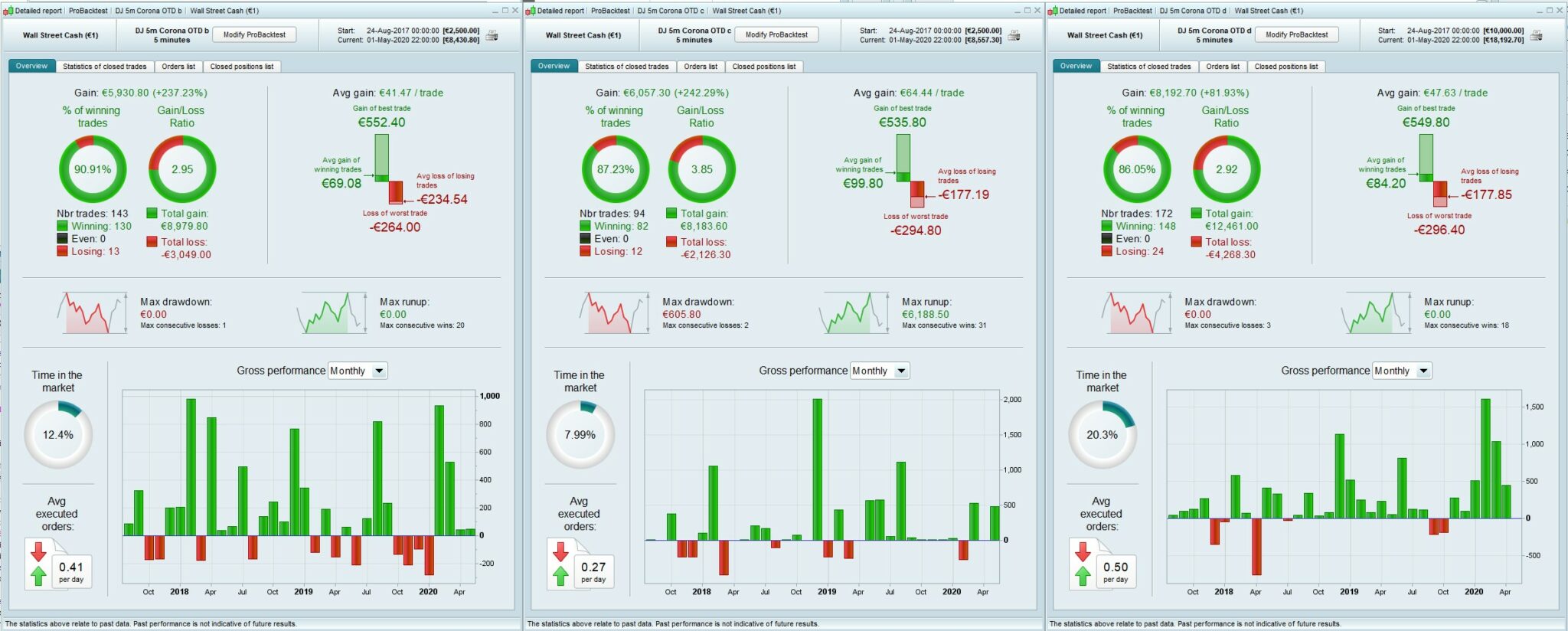Click the printer icon in the right report

1537,35
